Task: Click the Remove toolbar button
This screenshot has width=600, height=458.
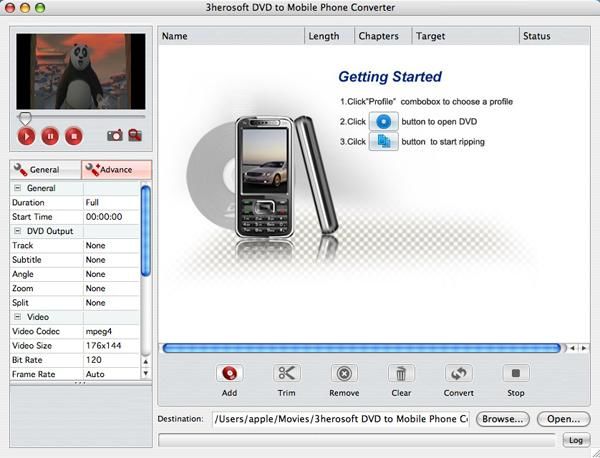Action: 344,373
